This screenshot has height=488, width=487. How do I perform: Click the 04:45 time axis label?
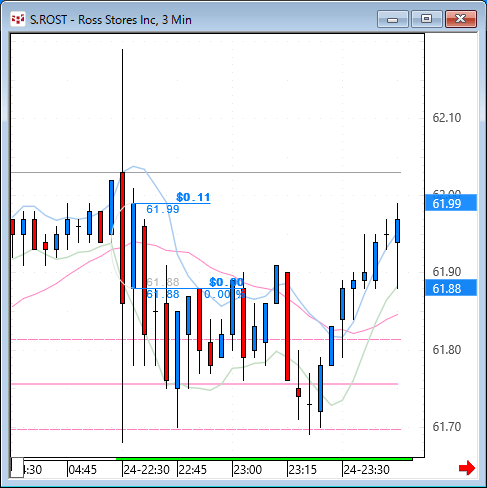[x=82, y=470]
